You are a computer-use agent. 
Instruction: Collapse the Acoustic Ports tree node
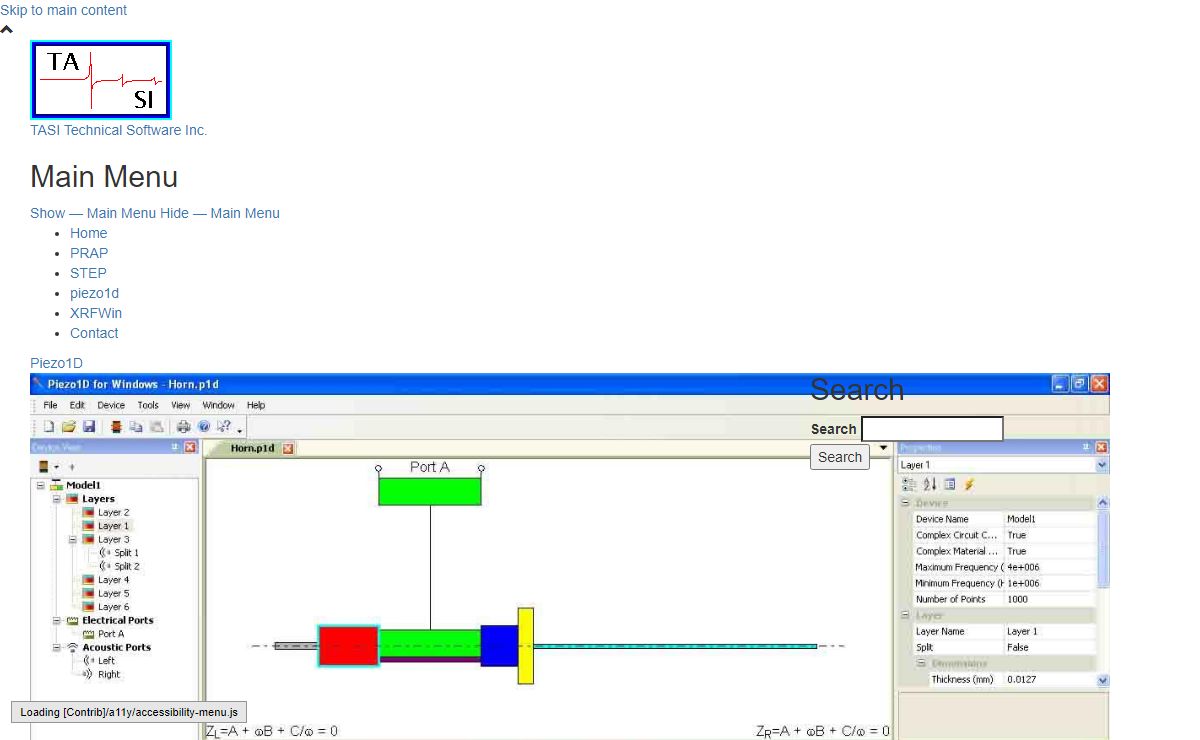[56, 648]
